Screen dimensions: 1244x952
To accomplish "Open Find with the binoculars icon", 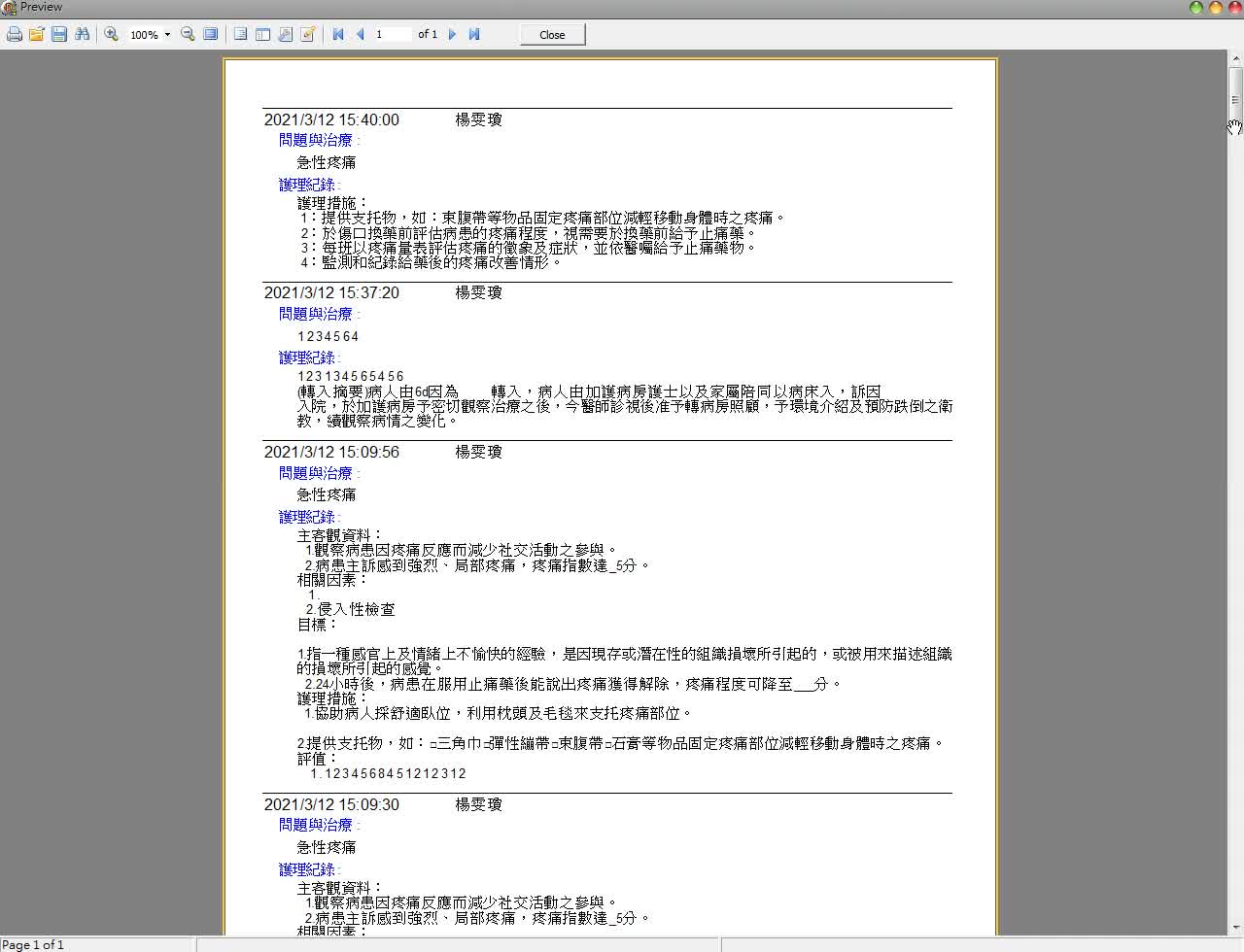I will coord(83,34).
